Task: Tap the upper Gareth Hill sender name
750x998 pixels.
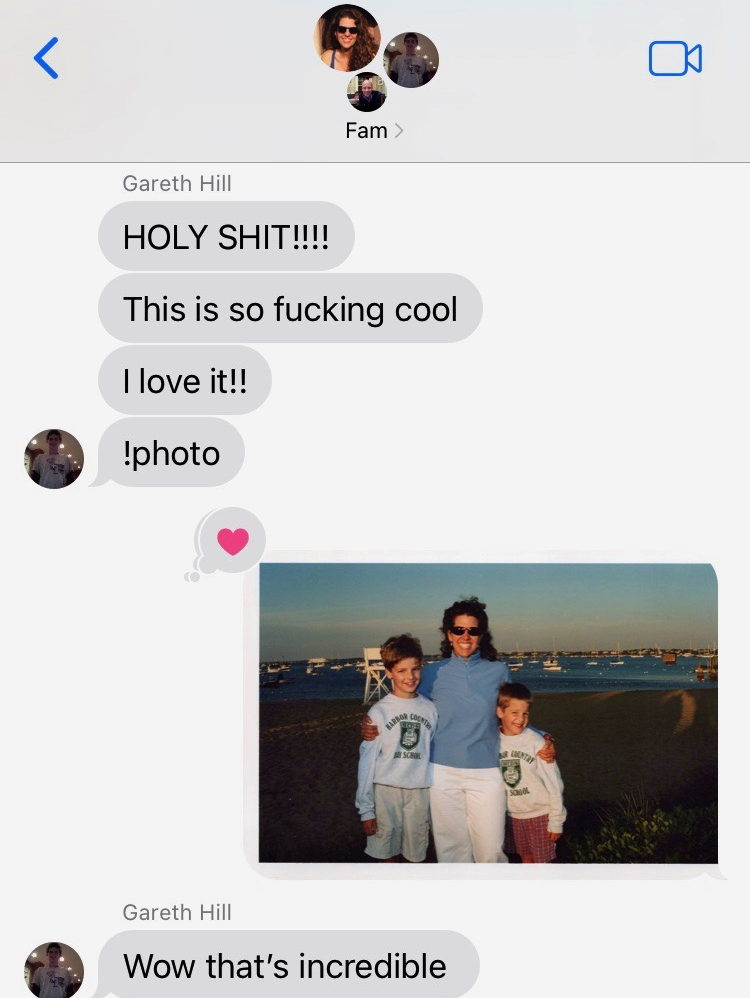Action: pyautogui.click(x=177, y=183)
